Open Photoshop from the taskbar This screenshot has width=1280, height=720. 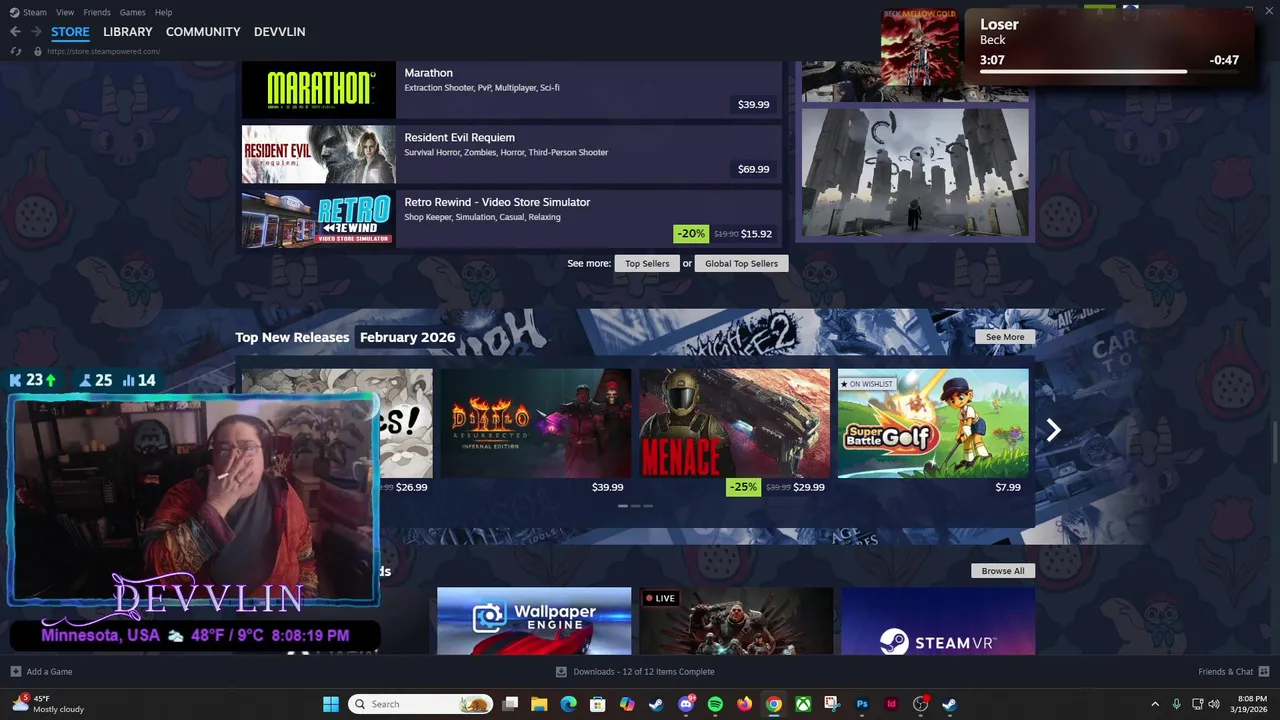pyautogui.click(x=862, y=704)
